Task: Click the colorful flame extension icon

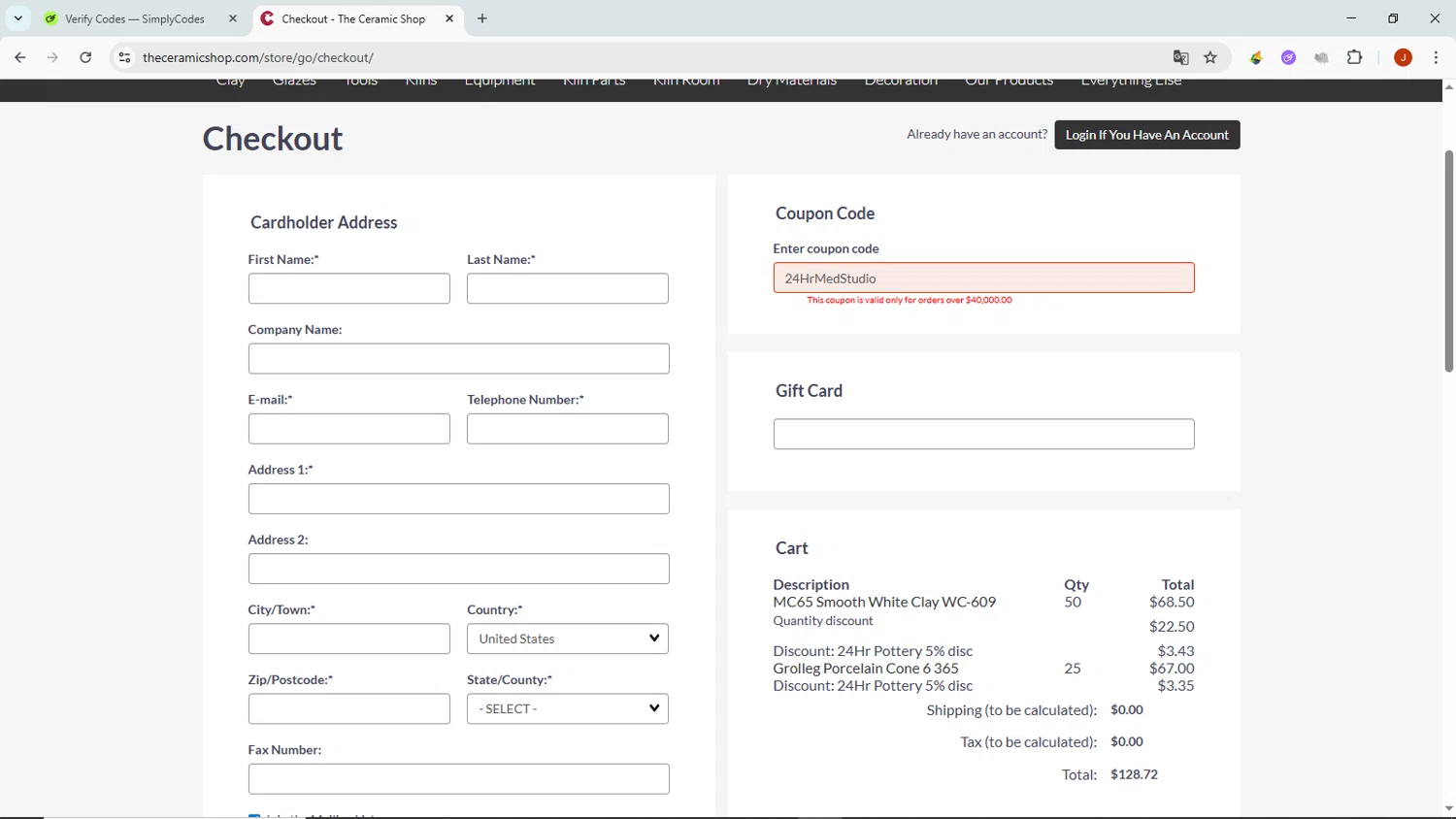Action: point(1256,57)
